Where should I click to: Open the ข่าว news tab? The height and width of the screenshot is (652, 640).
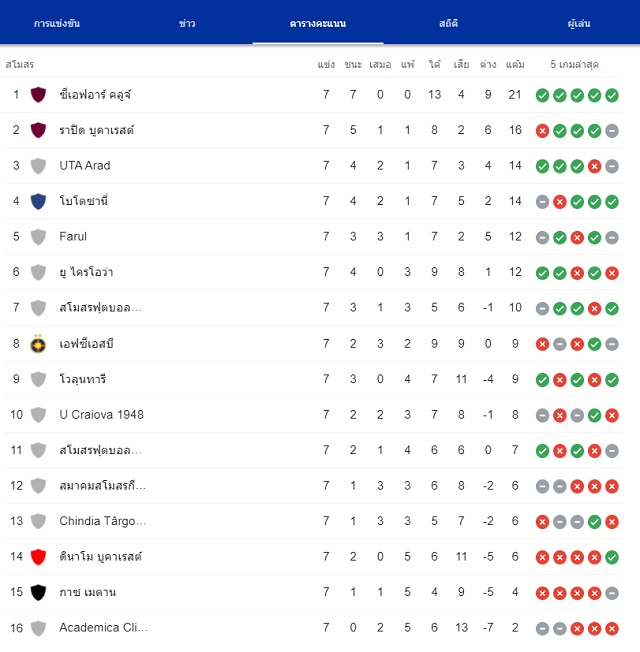coord(187,23)
